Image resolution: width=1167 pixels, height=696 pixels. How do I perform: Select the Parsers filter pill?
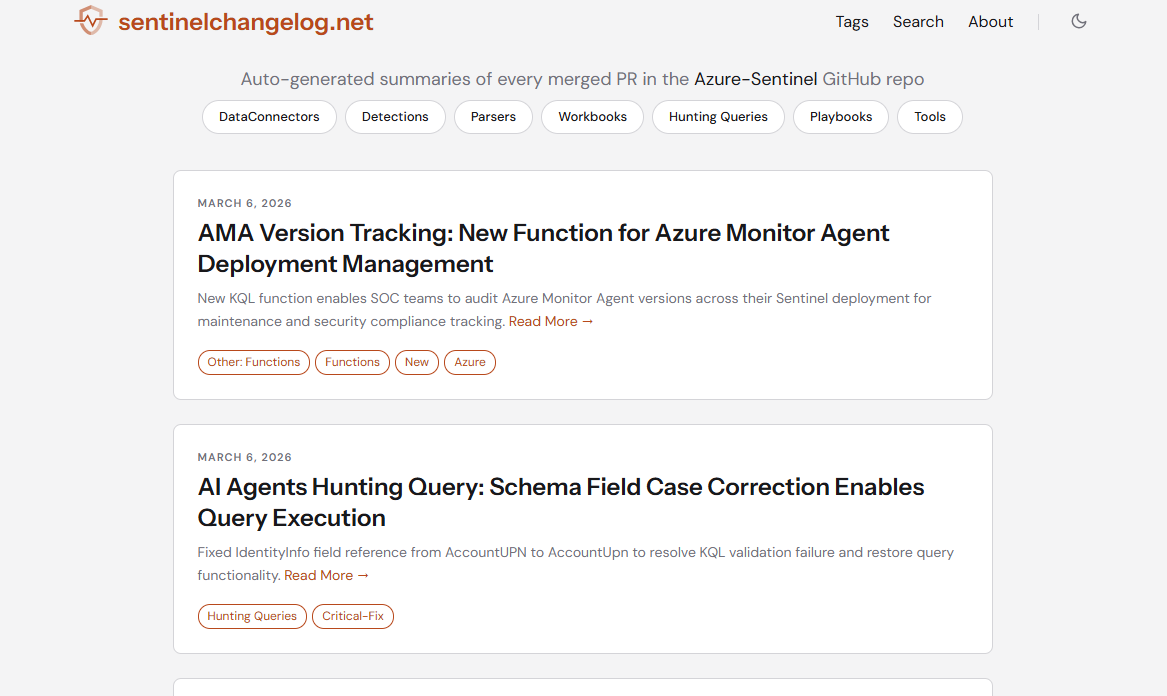tap(493, 117)
